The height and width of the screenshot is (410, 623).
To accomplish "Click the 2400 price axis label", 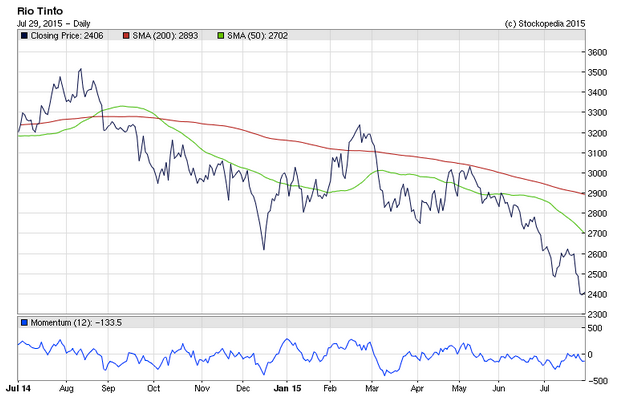I will 597,294.
